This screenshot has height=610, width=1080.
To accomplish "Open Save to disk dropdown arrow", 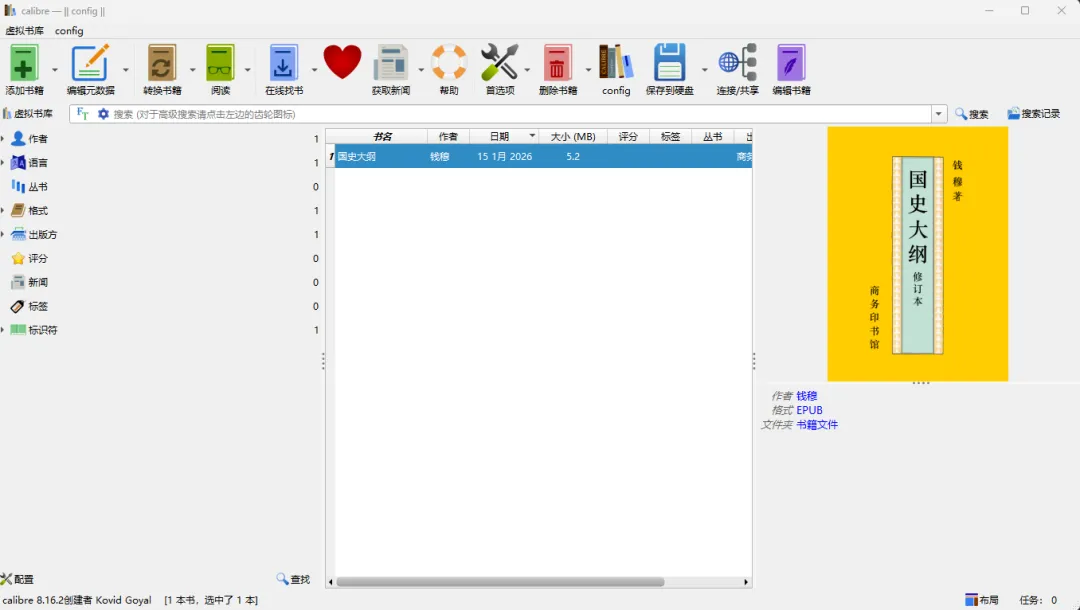I will pyautogui.click(x=704, y=70).
